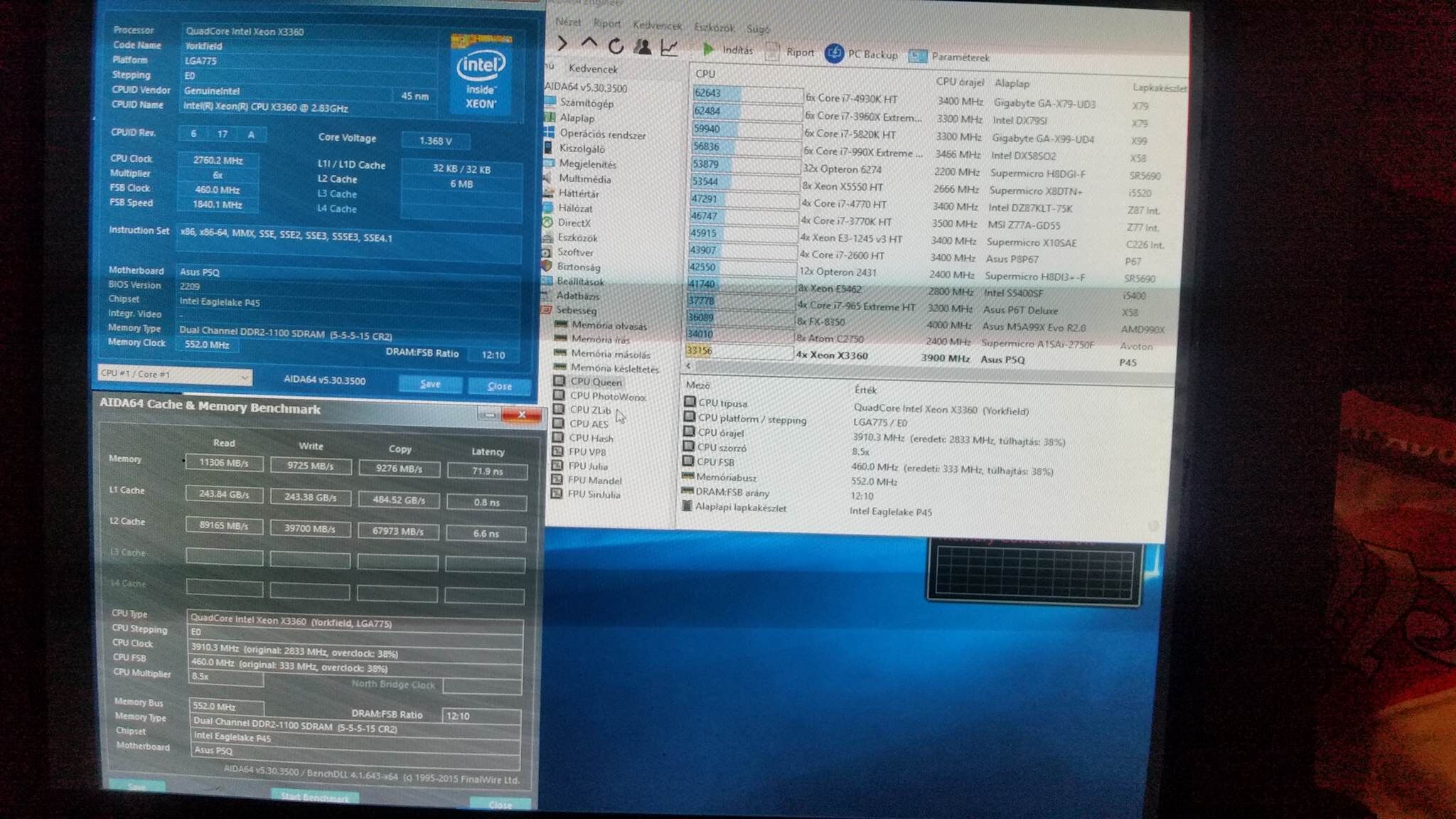This screenshot has height=819, width=1456.
Task: Switch to the Kedvencek sidebar tab
Action: pos(593,69)
